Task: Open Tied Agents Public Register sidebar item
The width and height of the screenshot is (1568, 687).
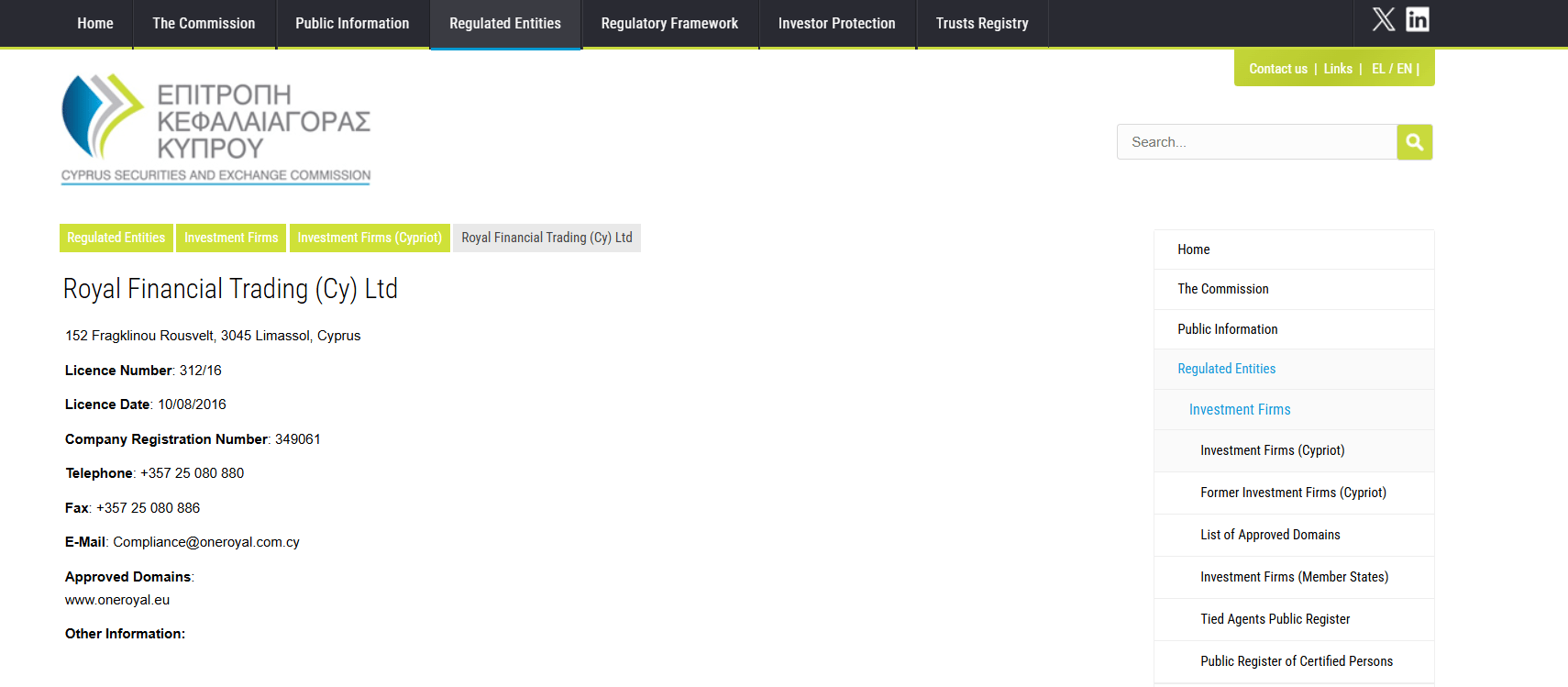Action: (1294, 619)
